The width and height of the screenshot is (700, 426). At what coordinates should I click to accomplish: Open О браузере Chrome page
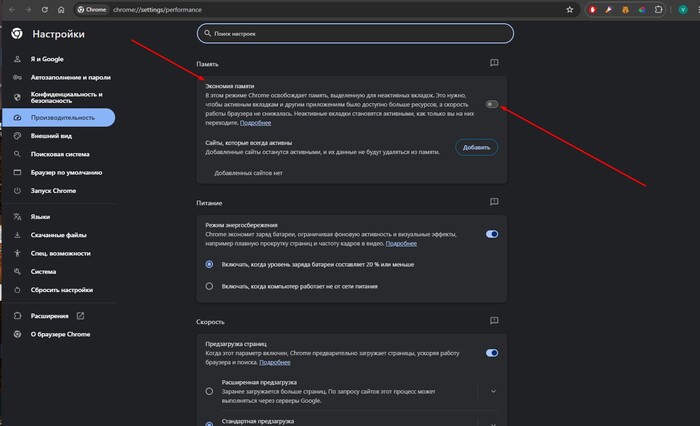tap(58, 334)
